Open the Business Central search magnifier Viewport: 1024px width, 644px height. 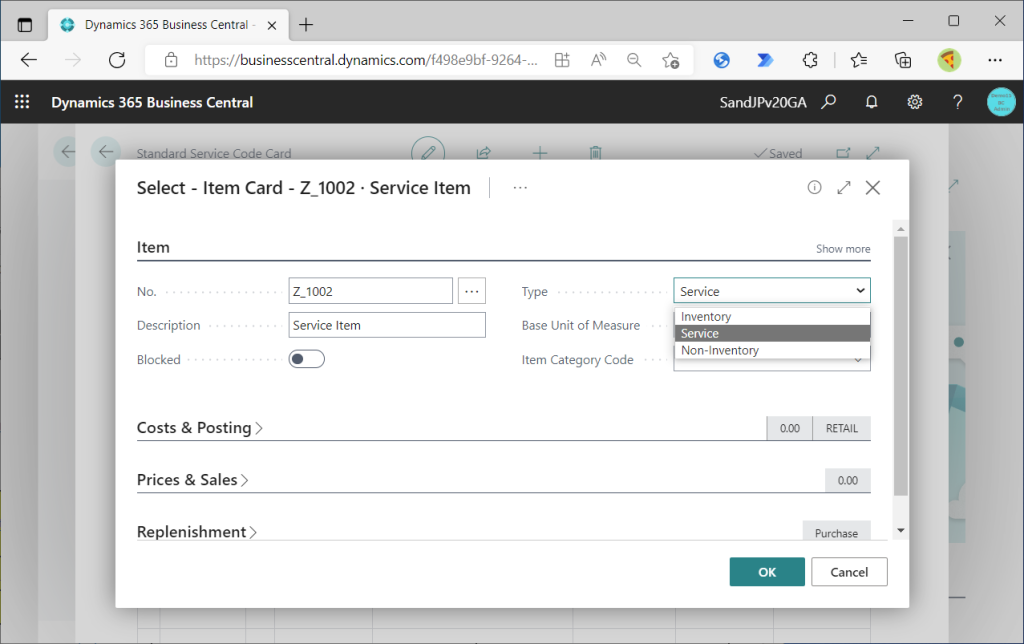pos(829,102)
